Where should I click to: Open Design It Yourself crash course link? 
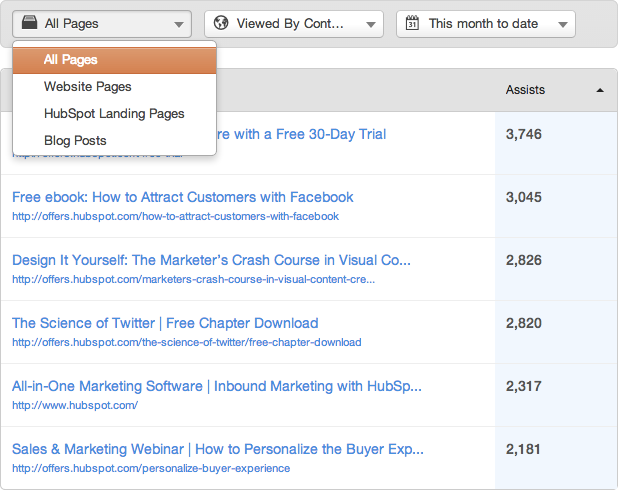(211, 260)
